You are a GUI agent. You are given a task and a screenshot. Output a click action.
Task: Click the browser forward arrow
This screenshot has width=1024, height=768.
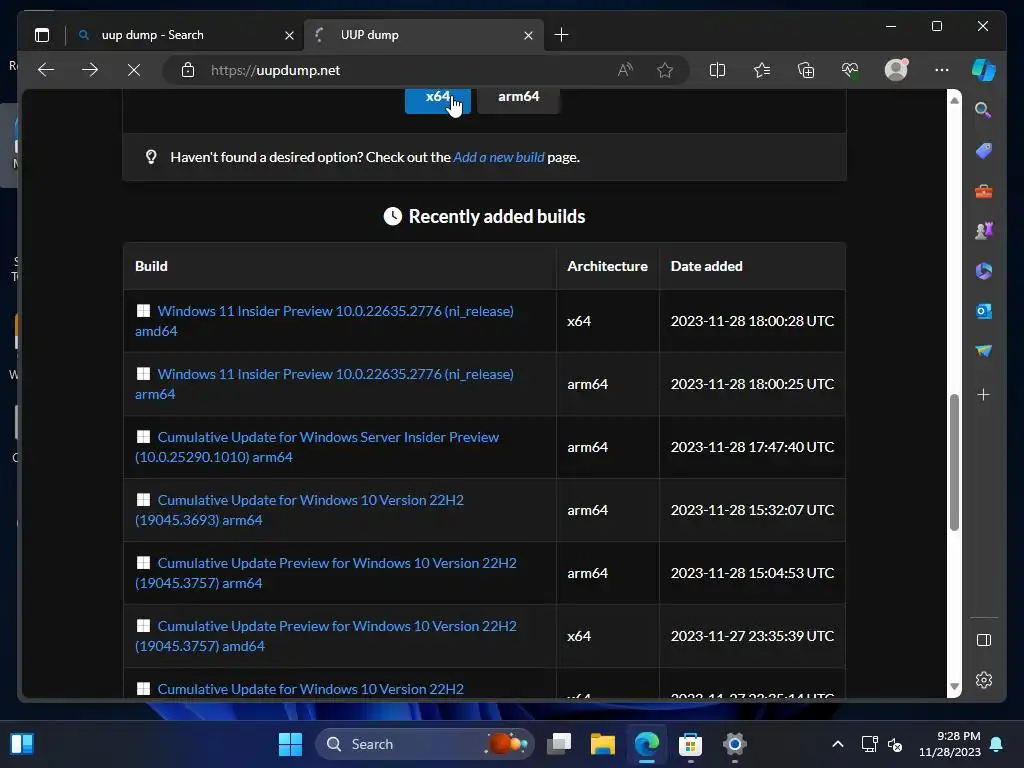90,70
